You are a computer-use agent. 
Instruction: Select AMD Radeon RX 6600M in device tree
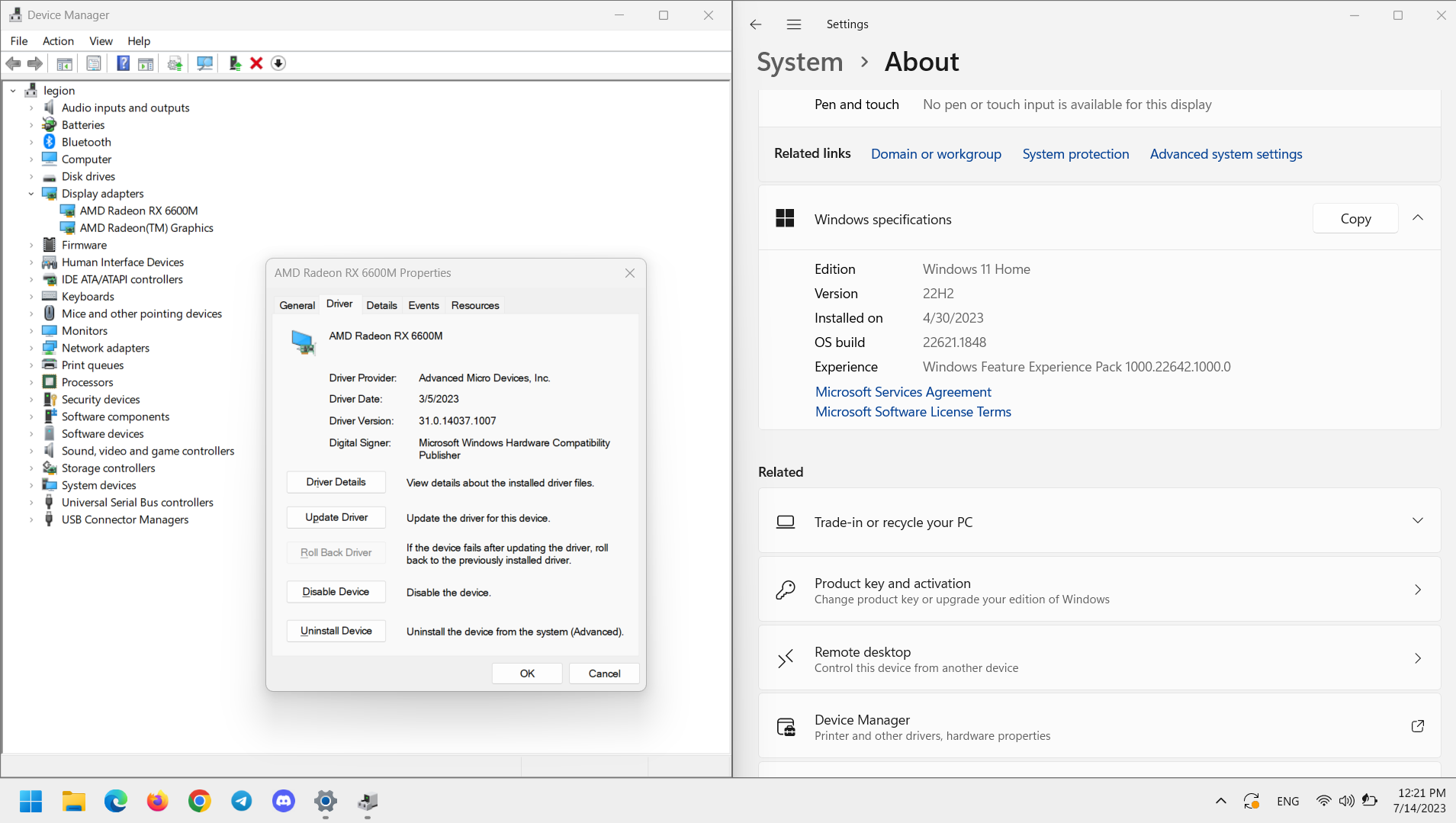pos(139,211)
